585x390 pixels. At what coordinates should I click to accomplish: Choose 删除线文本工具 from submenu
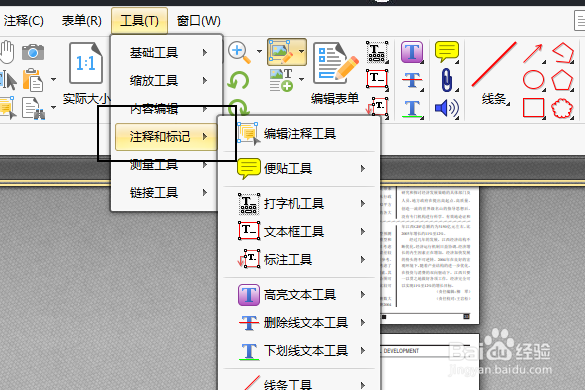299,323
